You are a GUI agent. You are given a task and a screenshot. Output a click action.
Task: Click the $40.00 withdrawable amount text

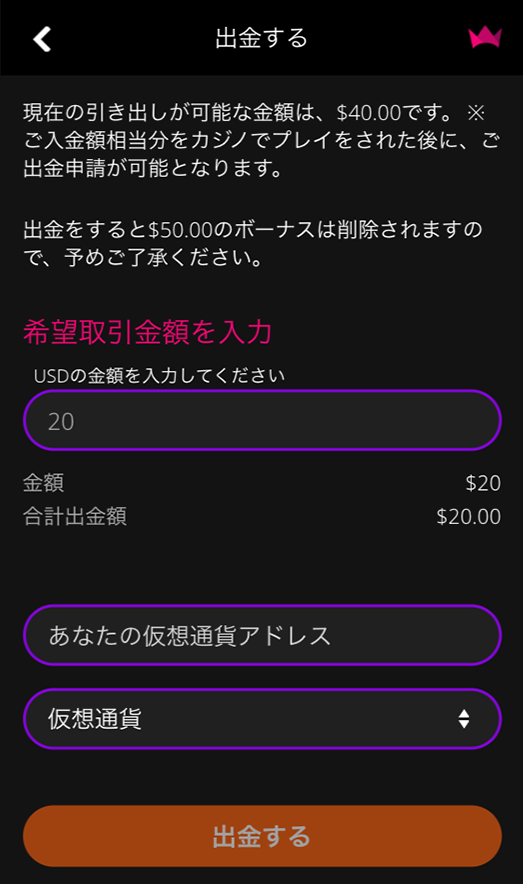369,113
